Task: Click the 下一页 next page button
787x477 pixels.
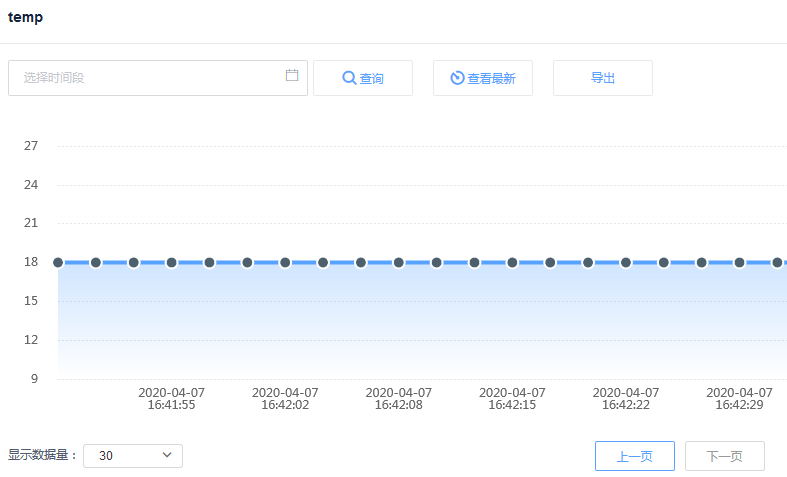Action: (x=724, y=456)
